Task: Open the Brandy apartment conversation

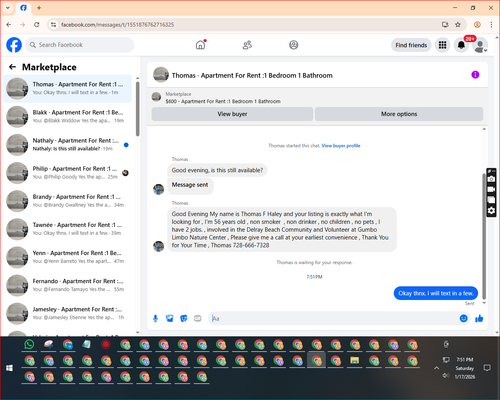Action: tap(67, 201)
